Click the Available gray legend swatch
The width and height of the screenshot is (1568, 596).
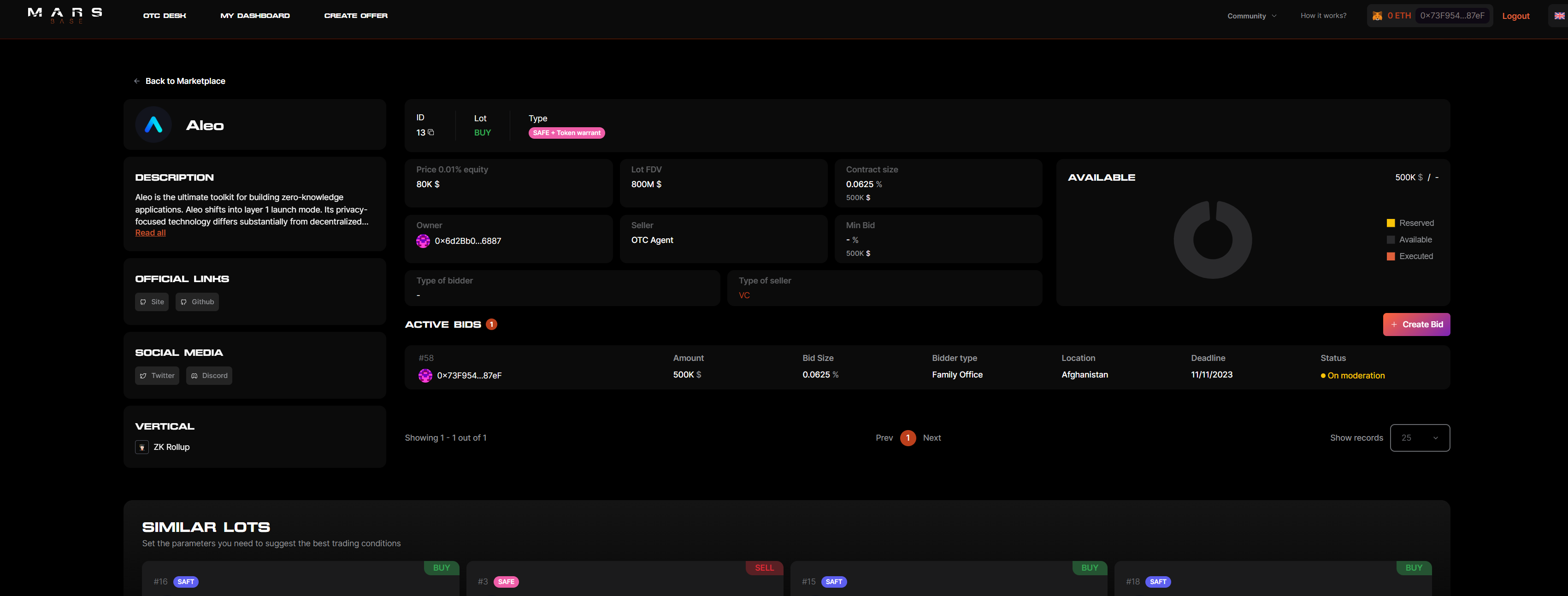click(1390, 240)
